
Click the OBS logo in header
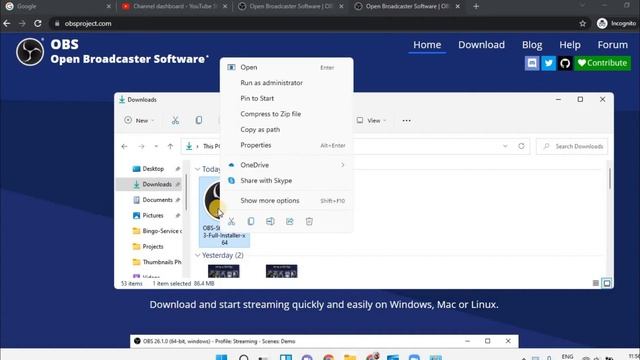pos(30,52)
